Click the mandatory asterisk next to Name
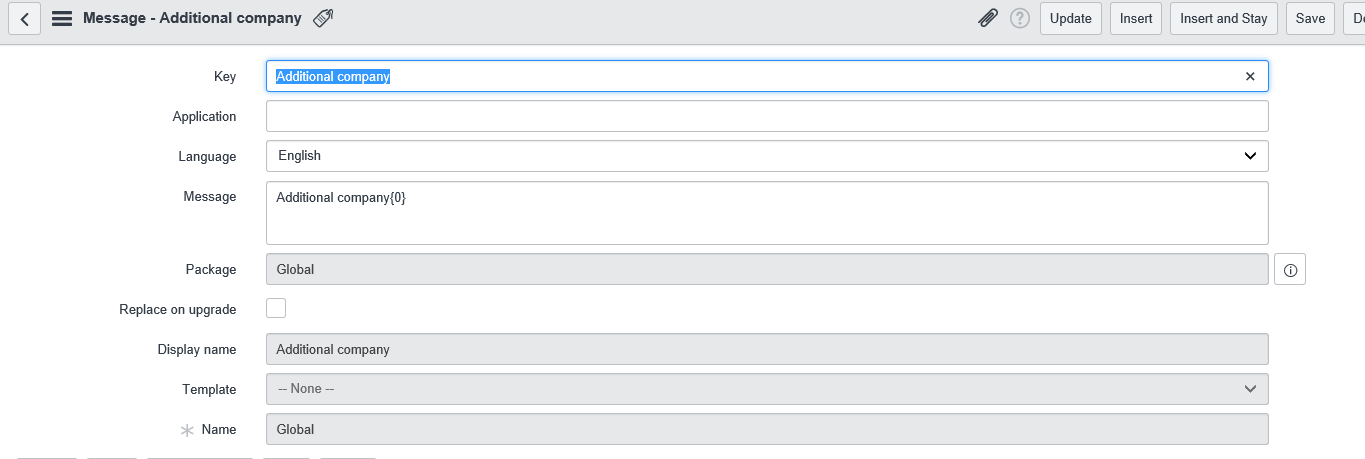This screenshot has height=459, width=1365. pyautogui.click(x=187, y=430)
